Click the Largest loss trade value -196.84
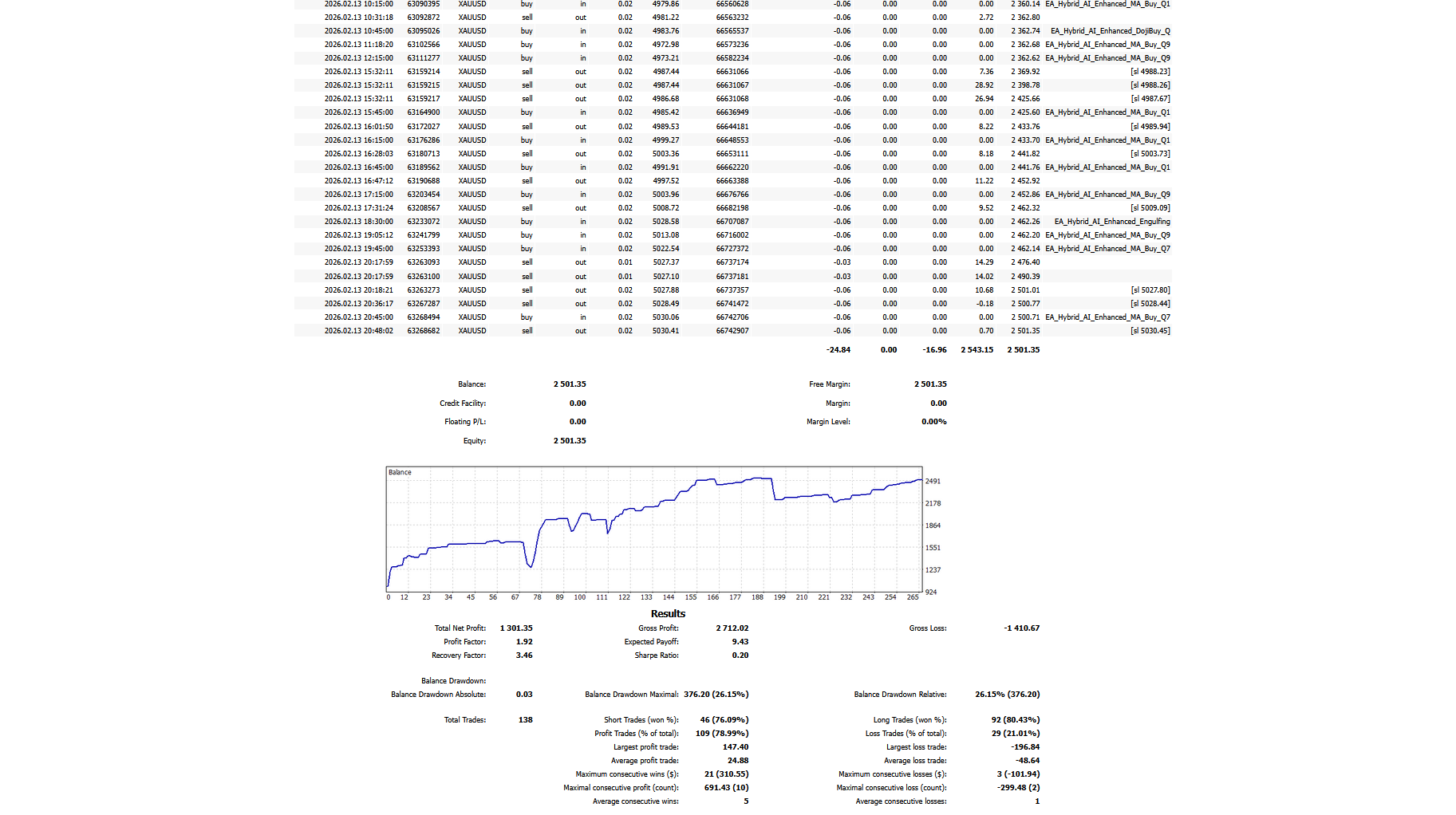 (1025, 747)
